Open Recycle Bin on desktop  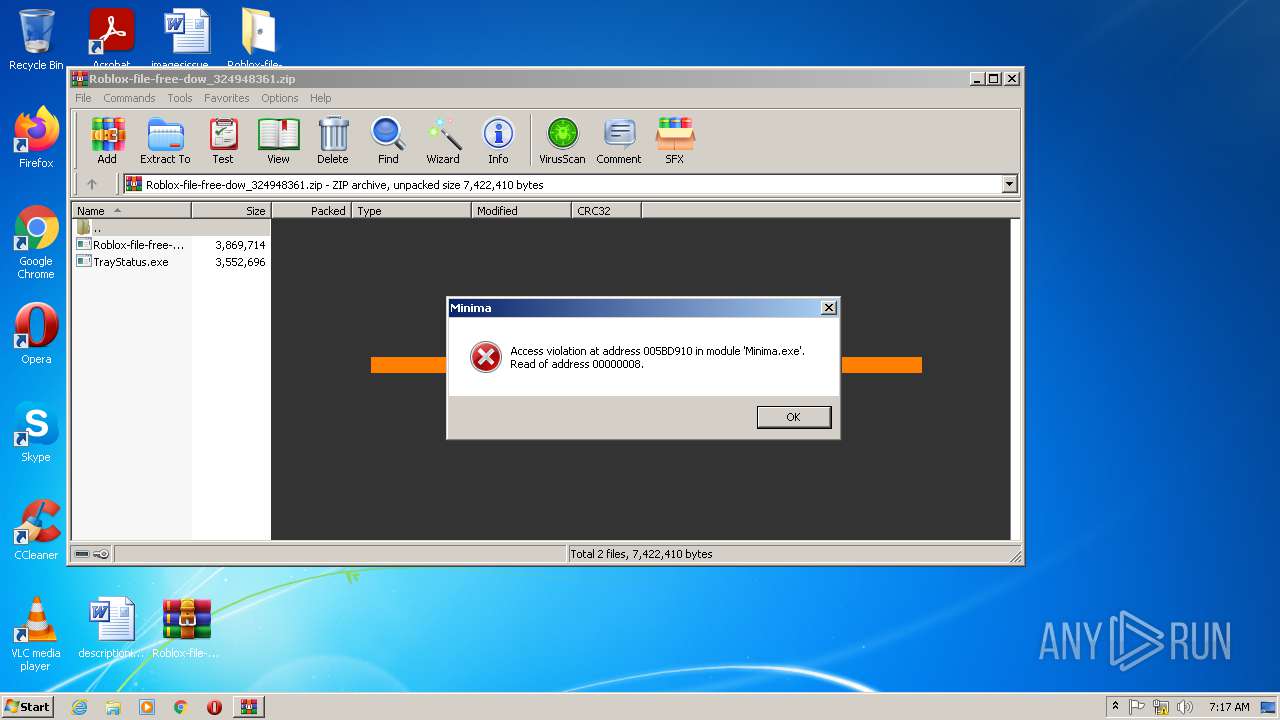click(x=36, y=40)
